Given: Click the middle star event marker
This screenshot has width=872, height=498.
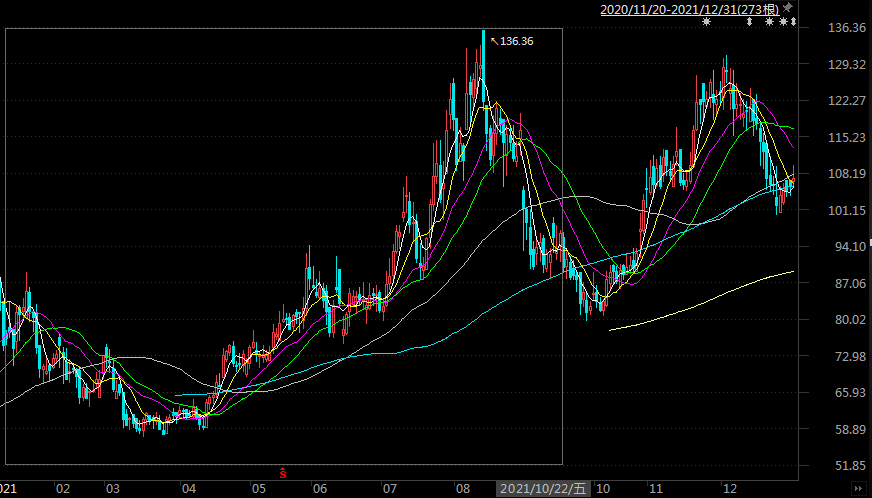Looking at the screenshot, I should [x=769, y=22].
